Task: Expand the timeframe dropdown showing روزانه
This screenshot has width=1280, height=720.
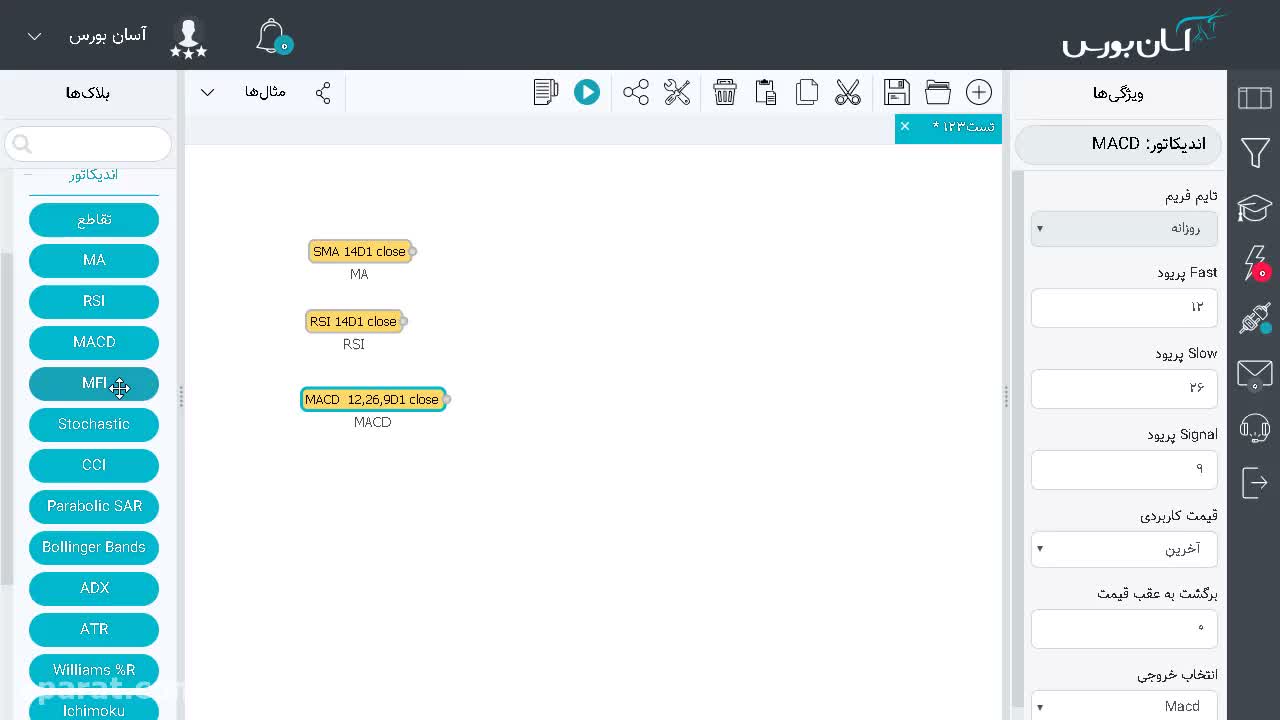Action: coord(1124,228)
